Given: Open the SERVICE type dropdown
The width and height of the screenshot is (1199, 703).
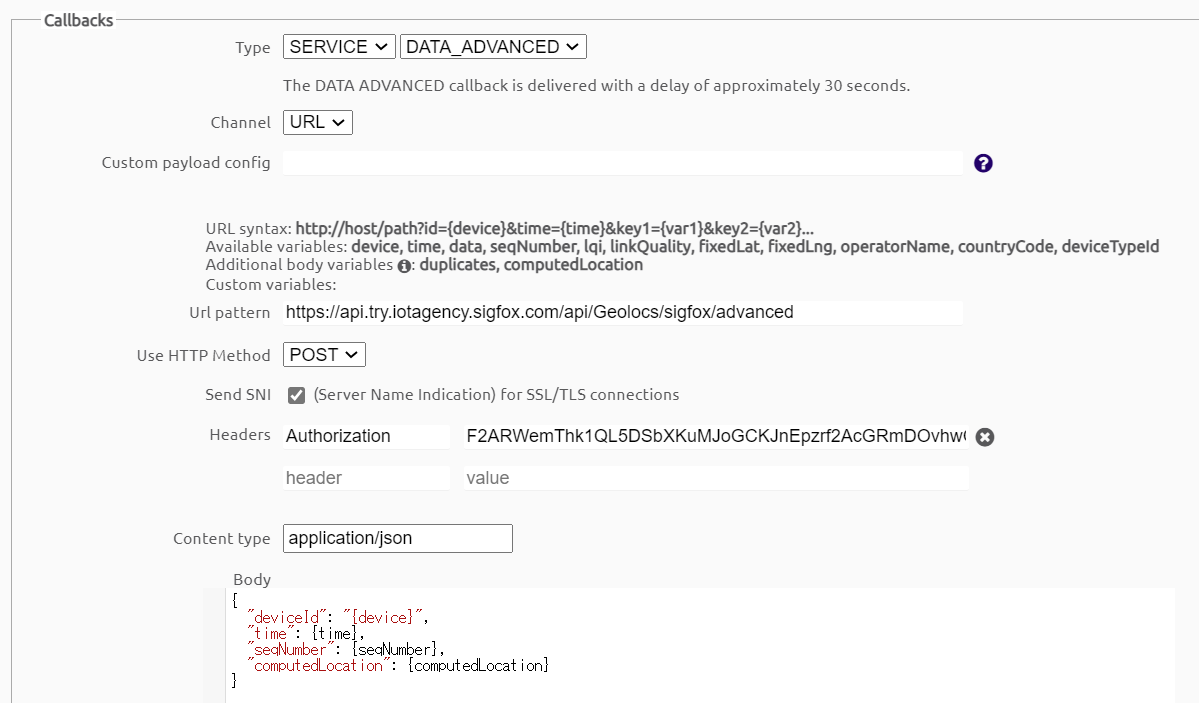Looking at the screenshot, I should 339,47.
